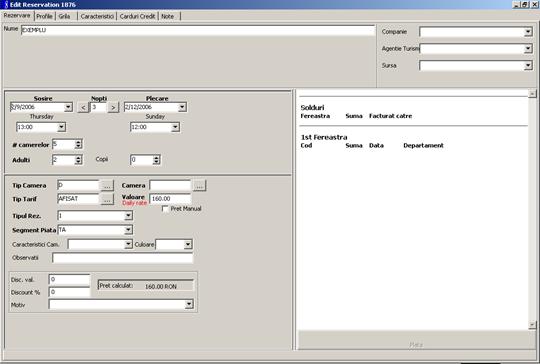Click the Camera text field

(x=170, y=185)
